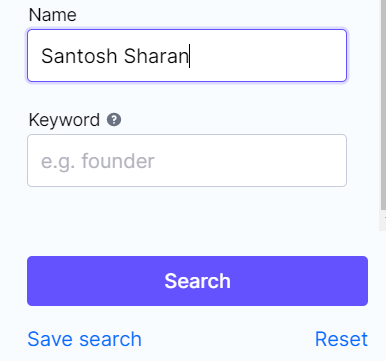Image resolution: width=386 pixels, height=361 pixels.
Task: Click the Name field label
Action: coord(53,15)
